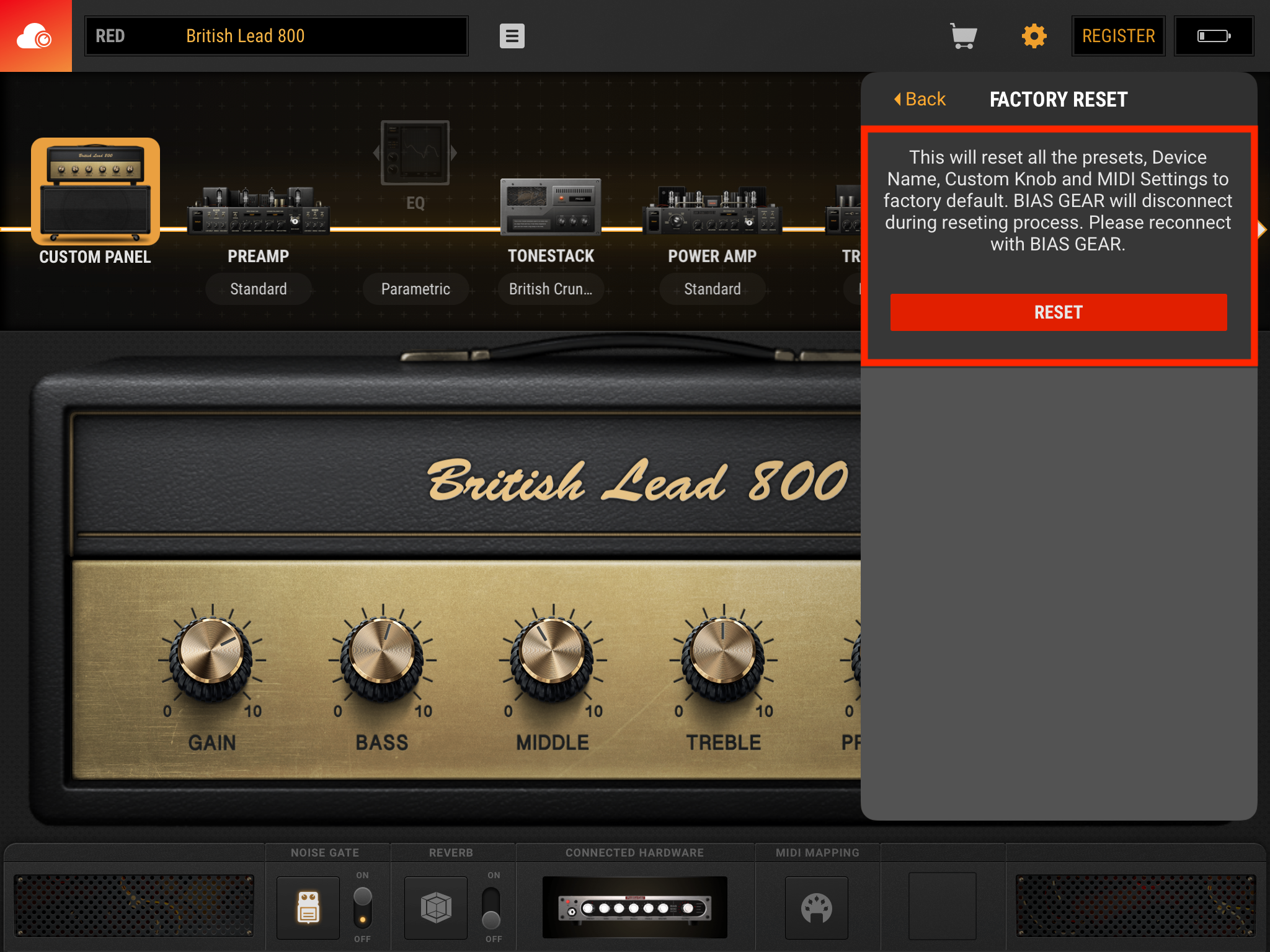This screenshot has width=1270, height=952.
Task: Click the BASS knob
Action: point(383,658)
